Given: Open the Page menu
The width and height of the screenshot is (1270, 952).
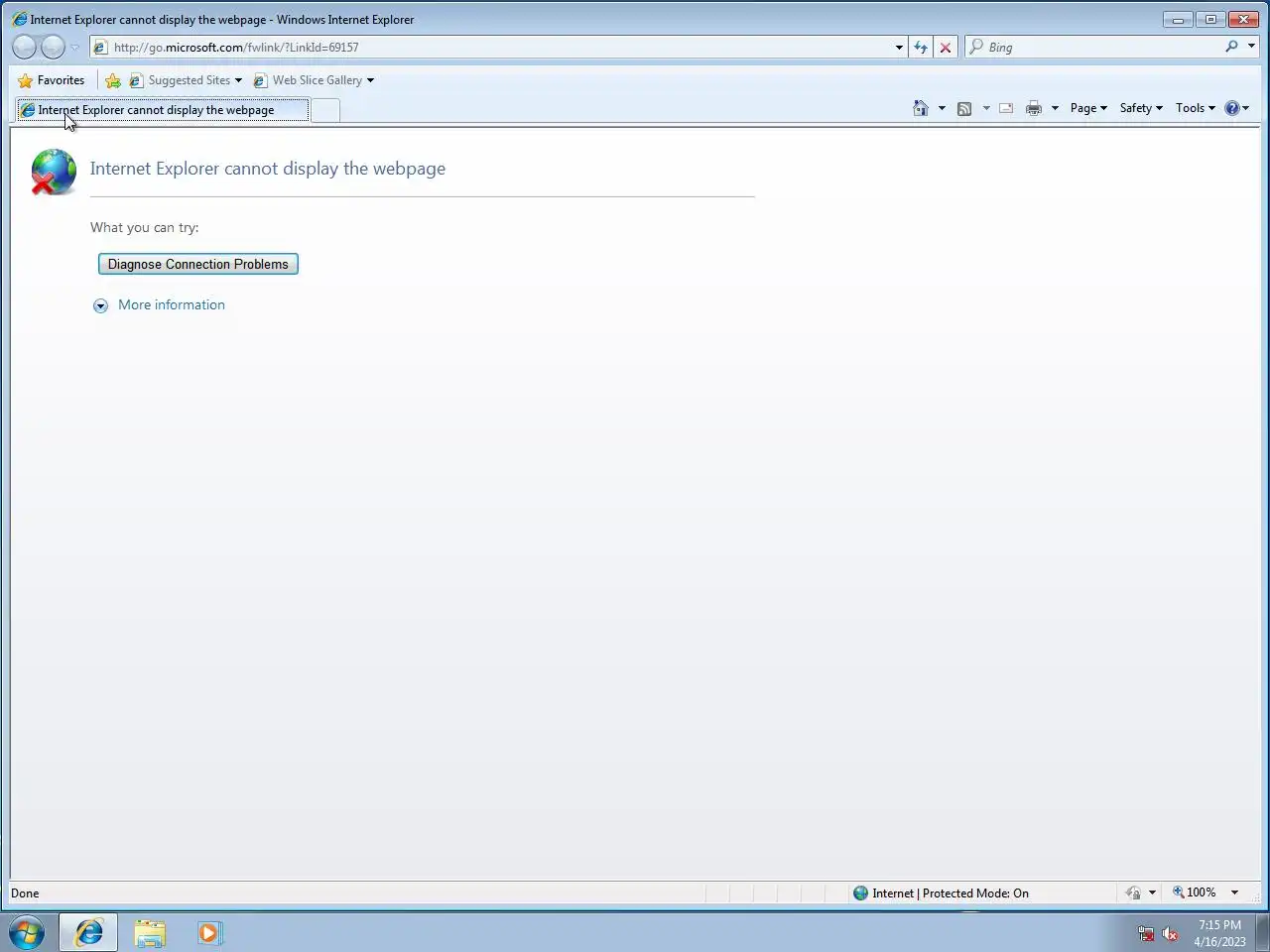Looking at the screenshot, I should (x=1088, y=108).
